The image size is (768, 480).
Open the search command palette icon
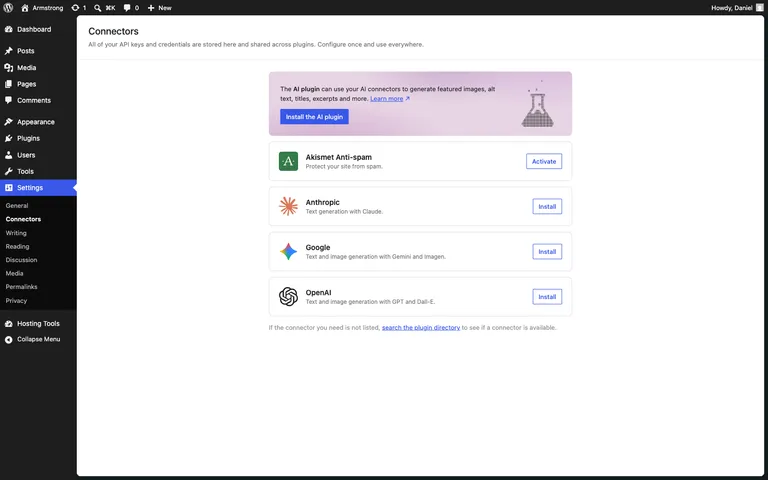tap(97, 8)
